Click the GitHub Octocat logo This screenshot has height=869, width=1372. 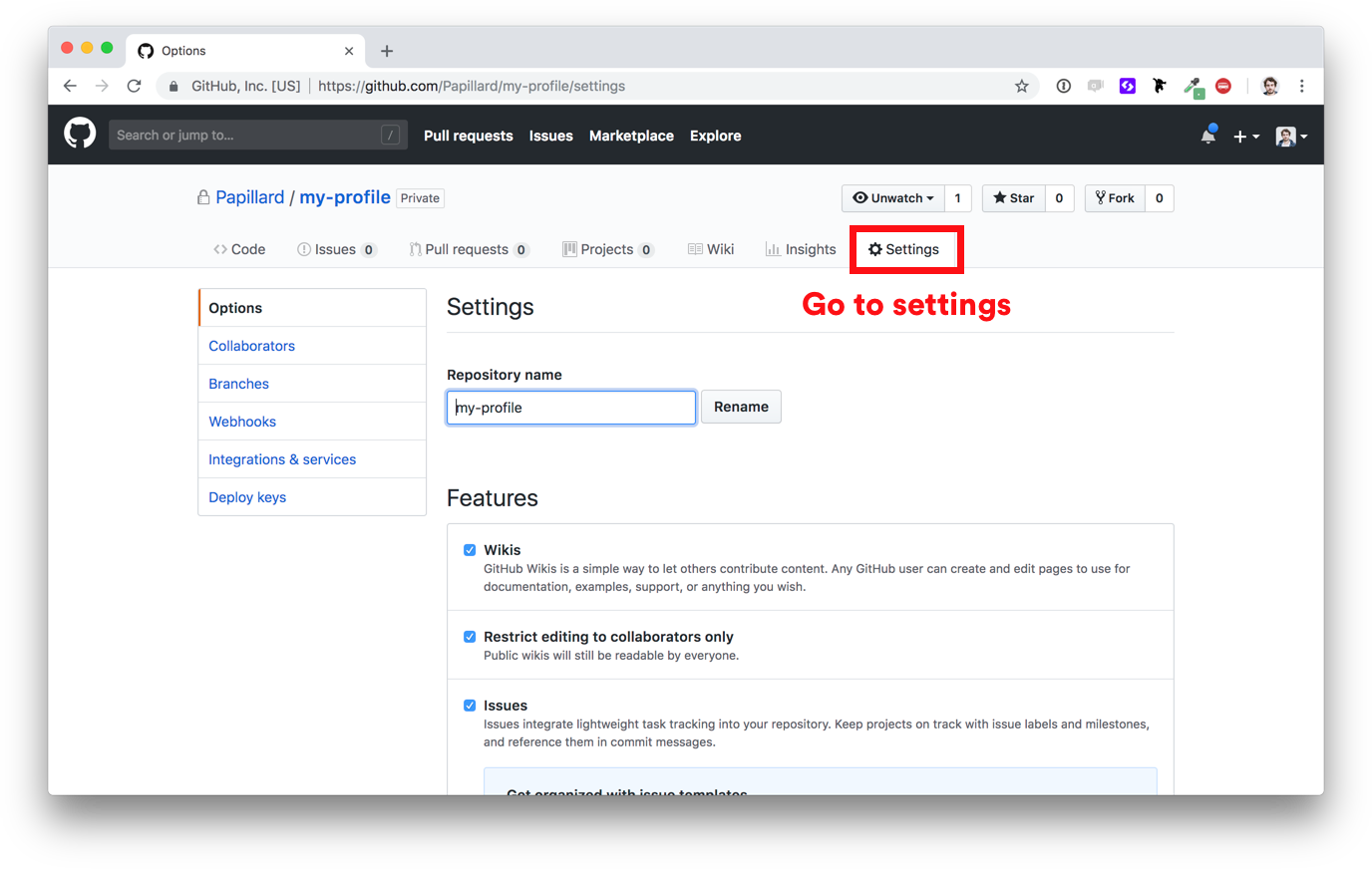tap(80, 133)
